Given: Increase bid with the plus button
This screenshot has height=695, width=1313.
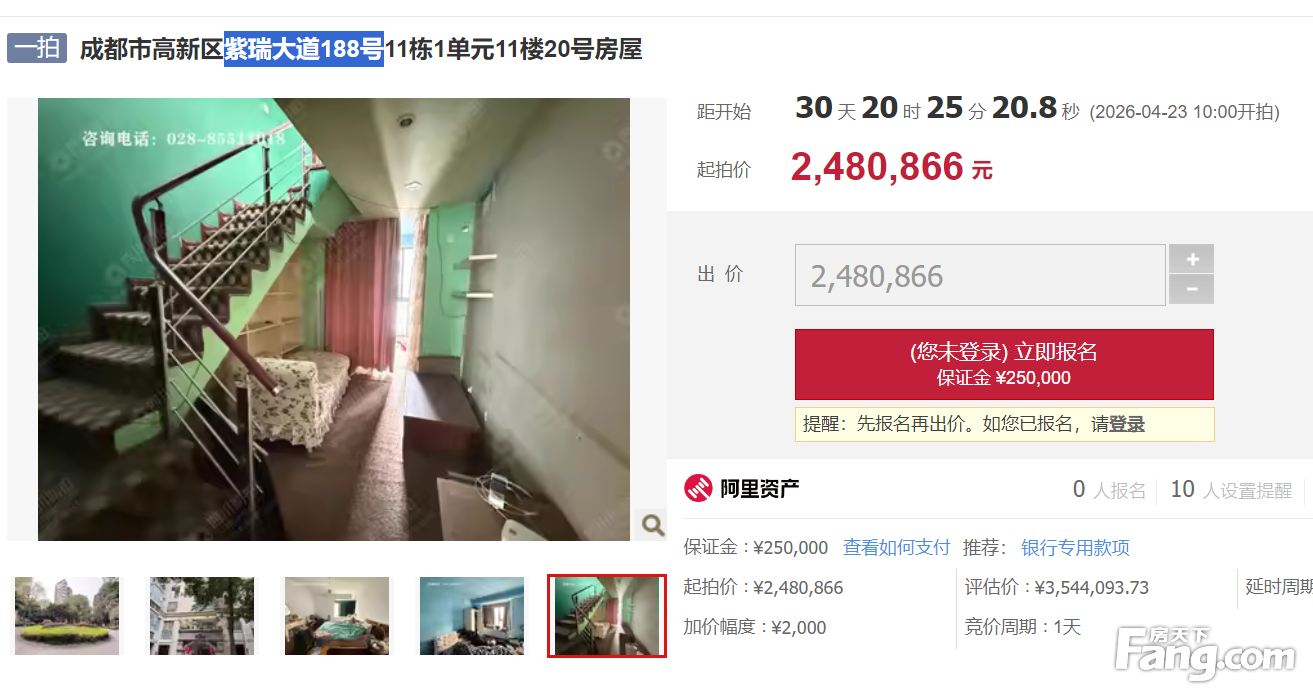Looking at the screenshot, I should (1192, 259).
